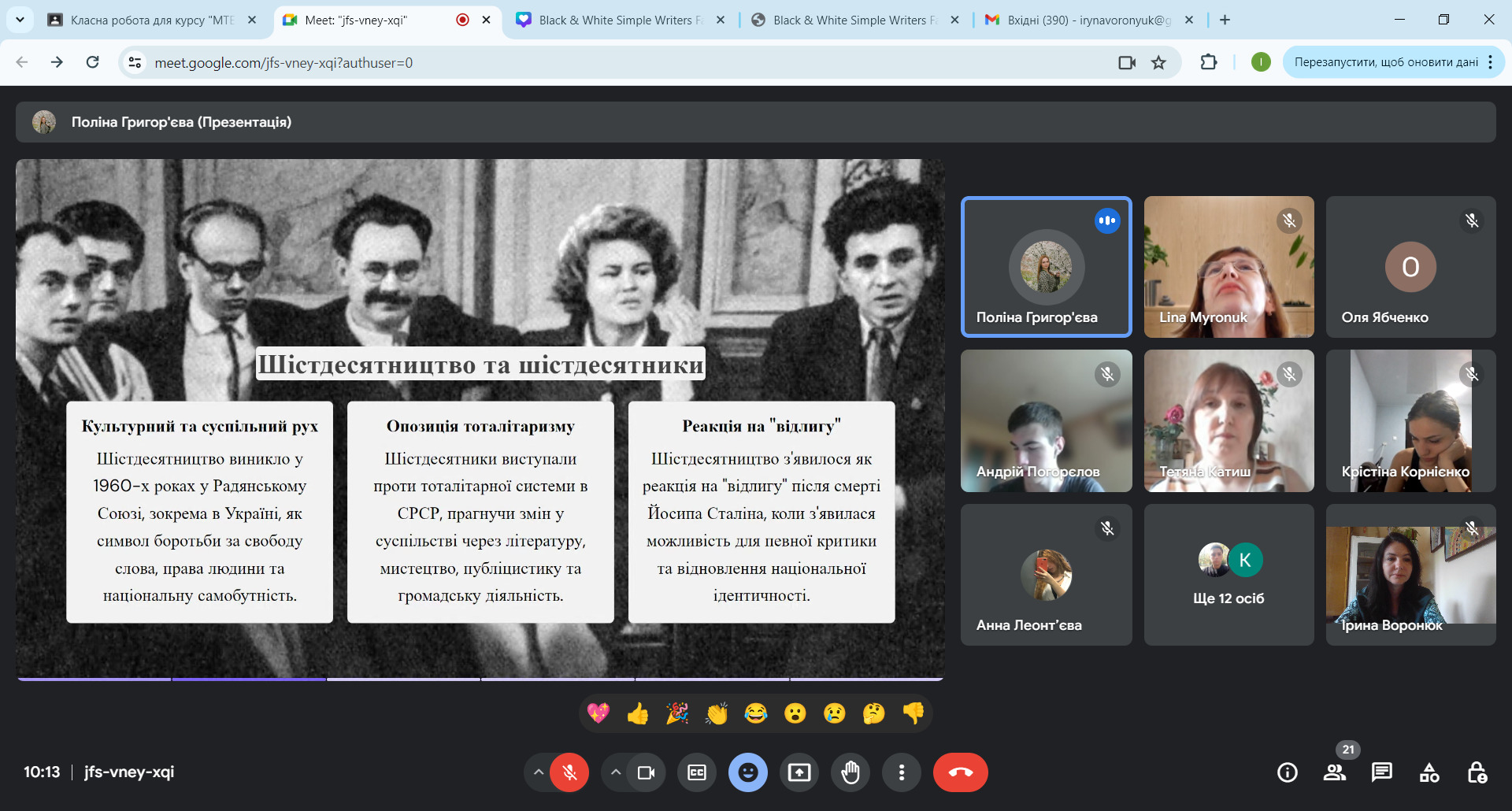The height and width of the screenshot is (811, 1512).
Task: Expand video settings arrow next to camera
Action: coord(616,772)
